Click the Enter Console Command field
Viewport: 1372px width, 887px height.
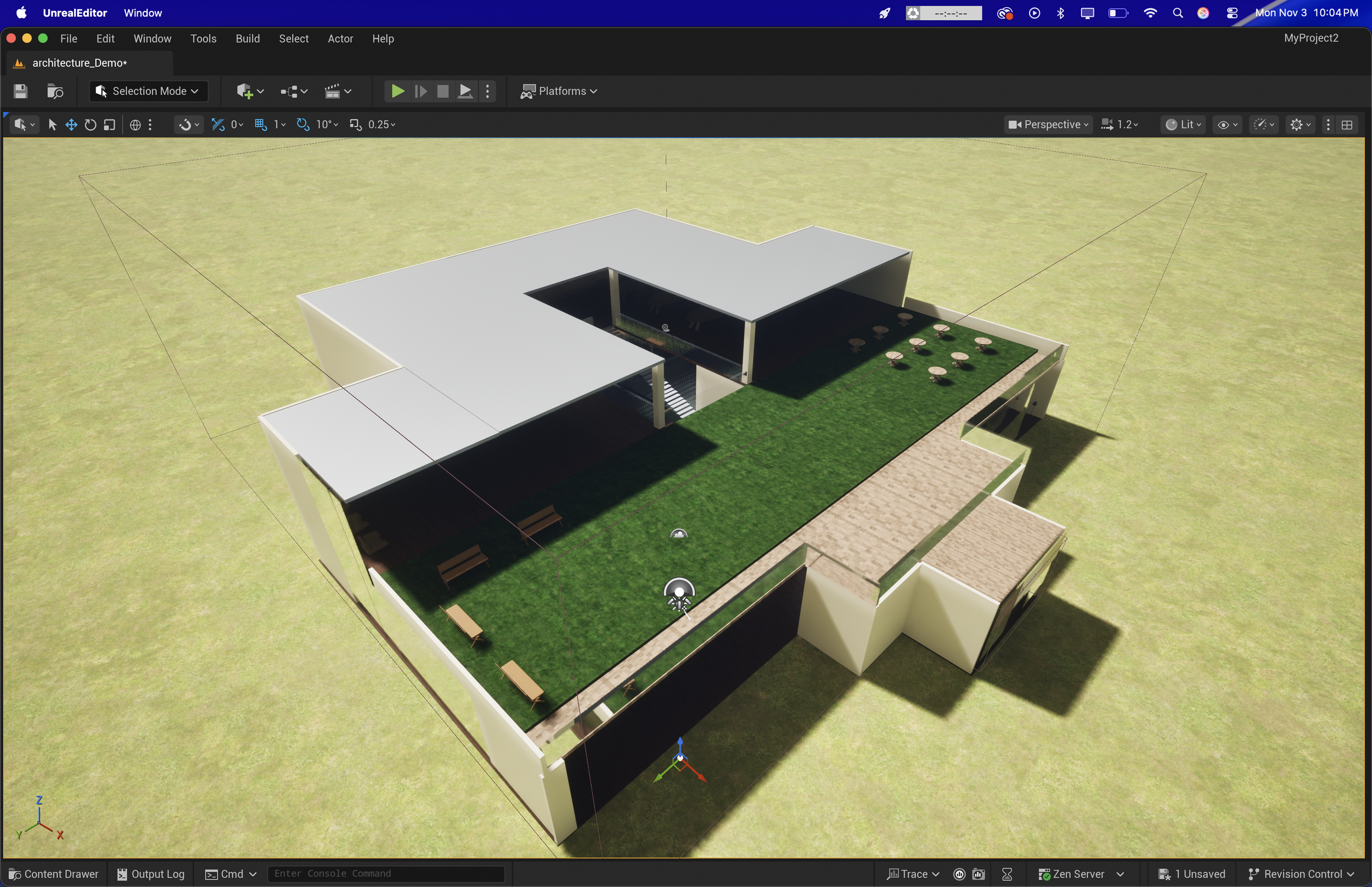pyautogui.click(x=386, y=874)
